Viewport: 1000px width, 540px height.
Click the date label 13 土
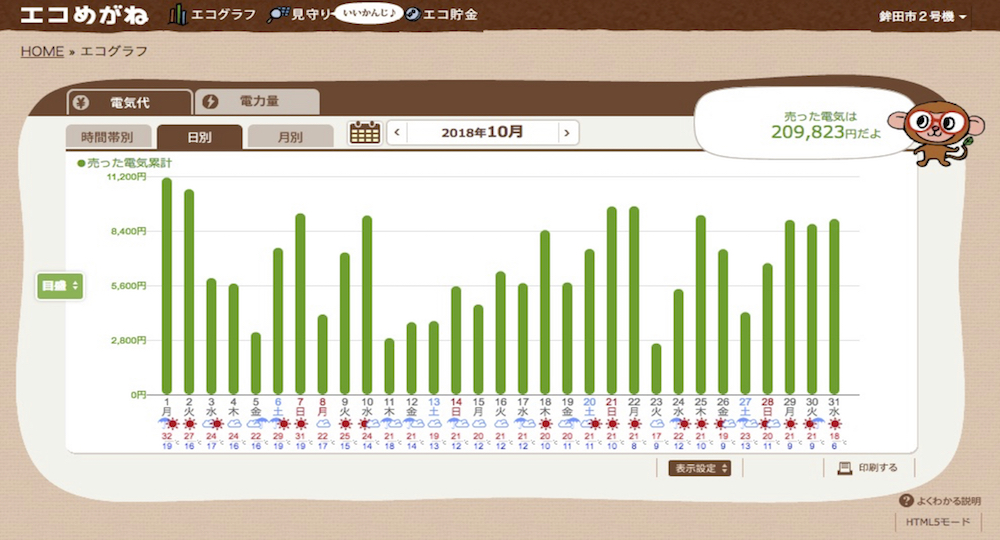434,407
